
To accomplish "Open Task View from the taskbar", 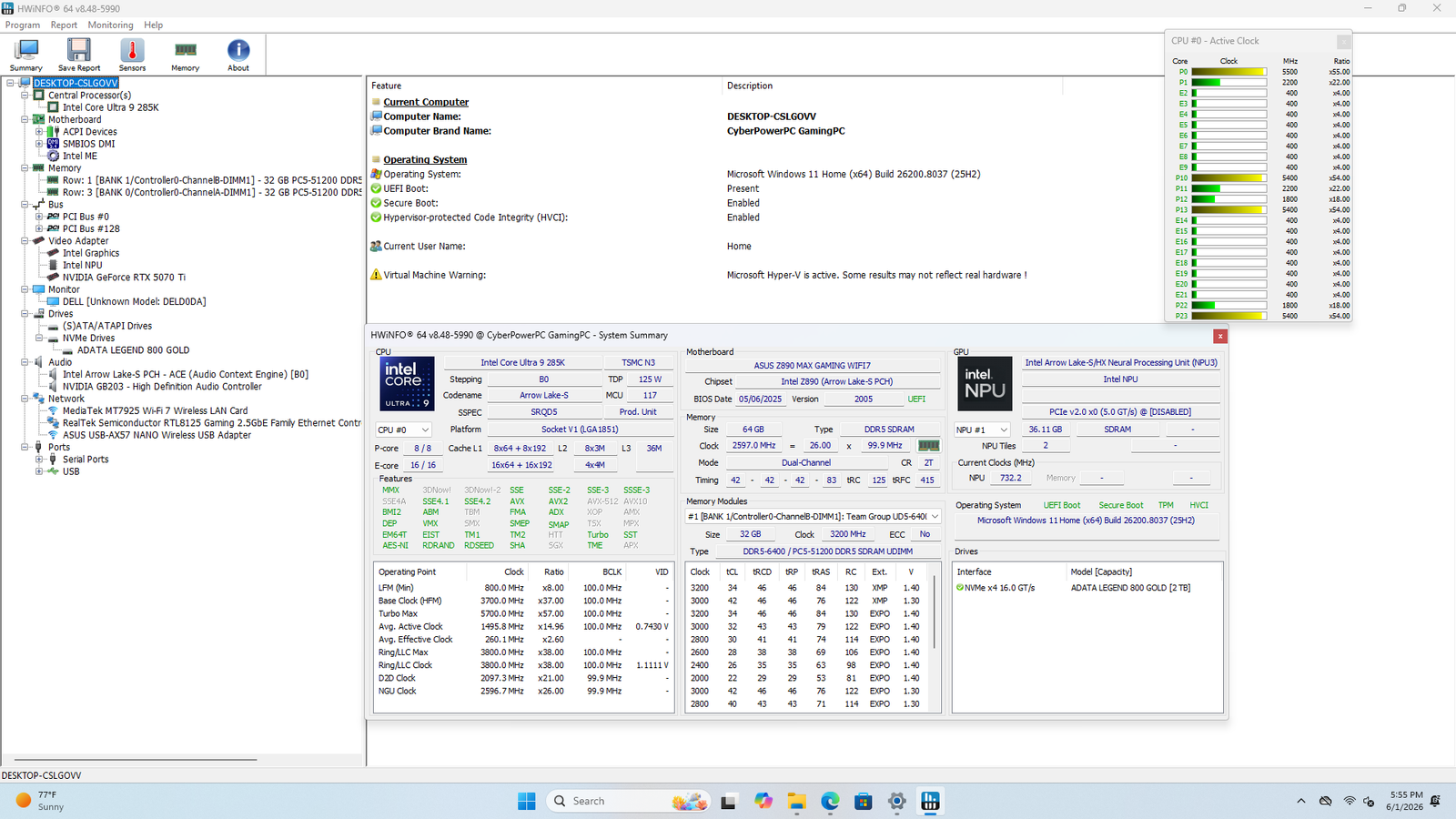I will (x=728, y=801).
